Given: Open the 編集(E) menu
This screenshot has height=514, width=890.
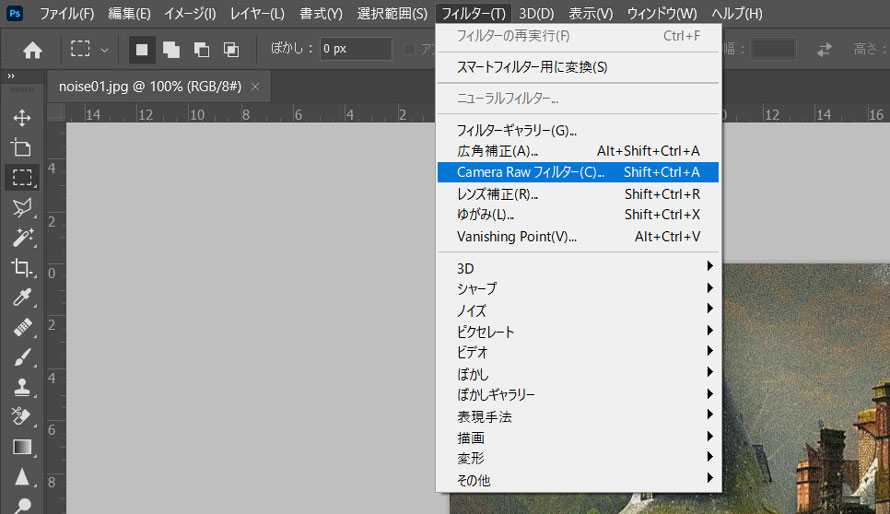Looking at the screenshot, I should pyautogui.click(x=129, y=13).
